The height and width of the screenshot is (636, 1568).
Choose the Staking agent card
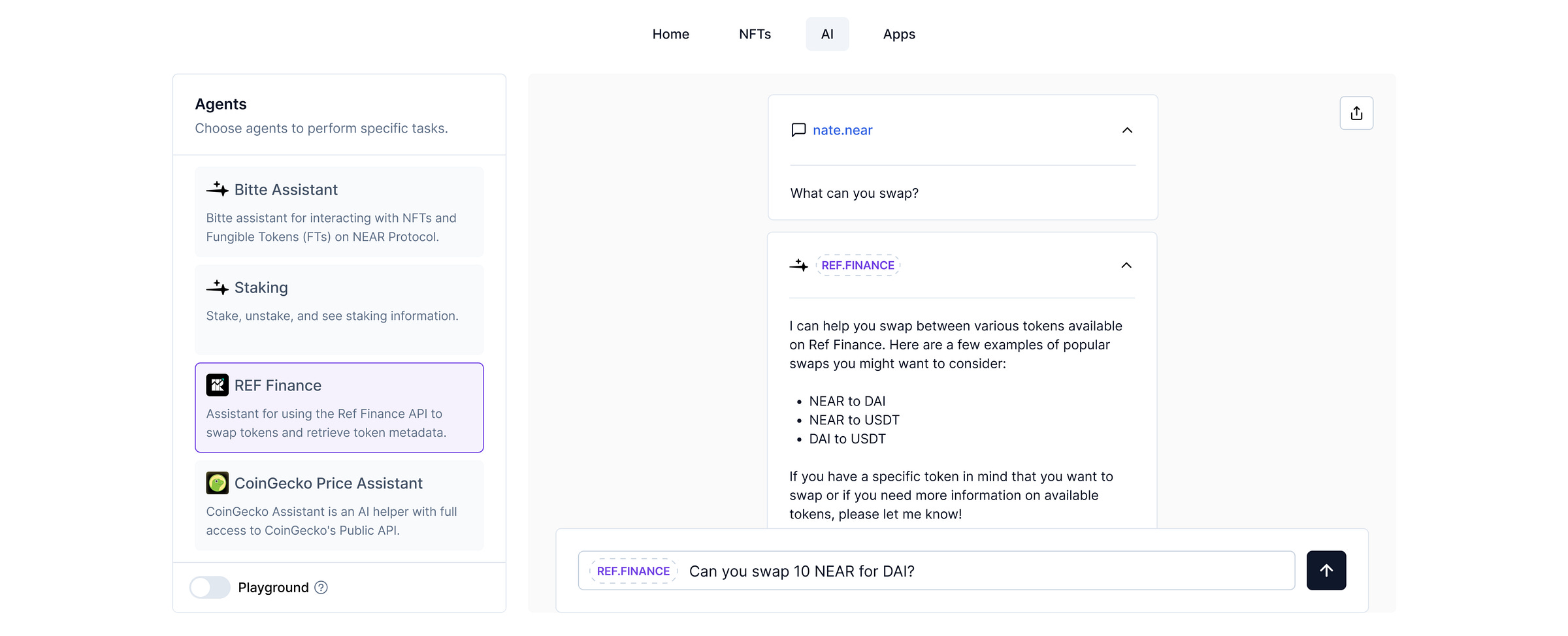(339, 310)
